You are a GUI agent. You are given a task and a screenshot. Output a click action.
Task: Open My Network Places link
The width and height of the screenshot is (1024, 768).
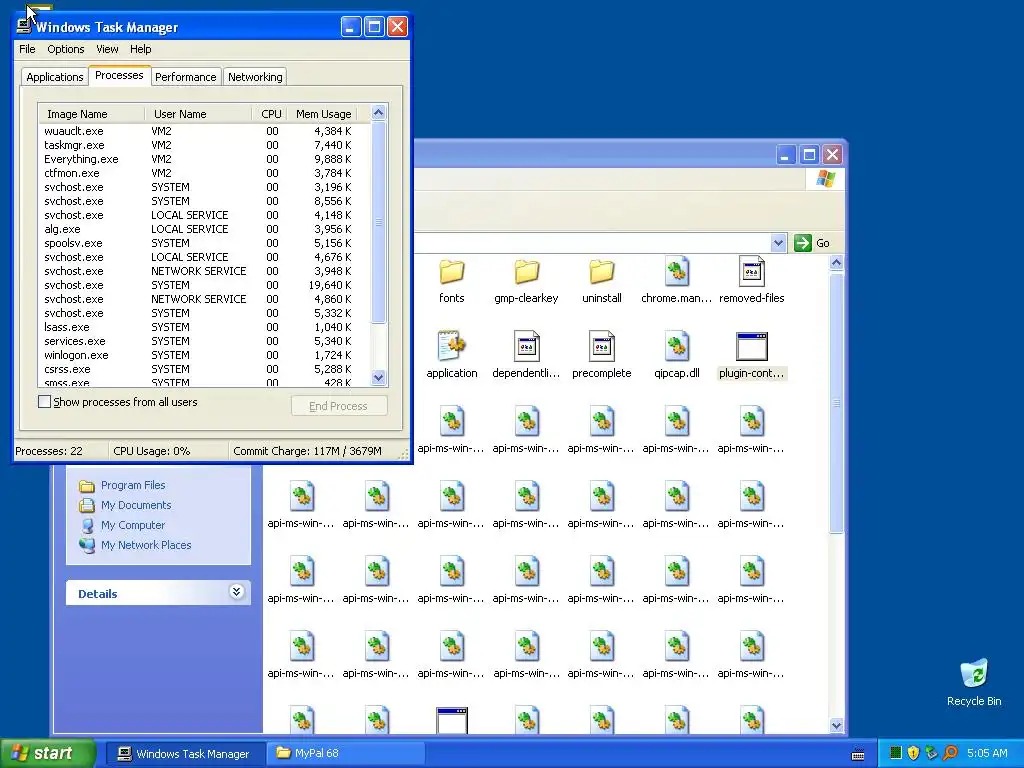[146, 545]
